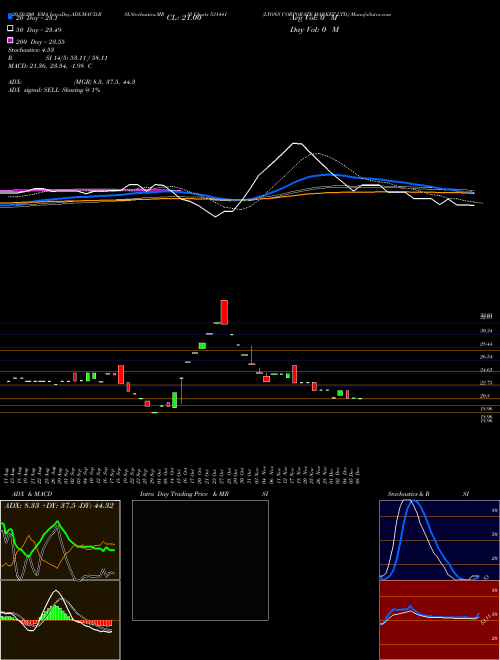The image size is (500, 660).
Task: Click the 28.44 price axis label
Action: coord(486,344)
